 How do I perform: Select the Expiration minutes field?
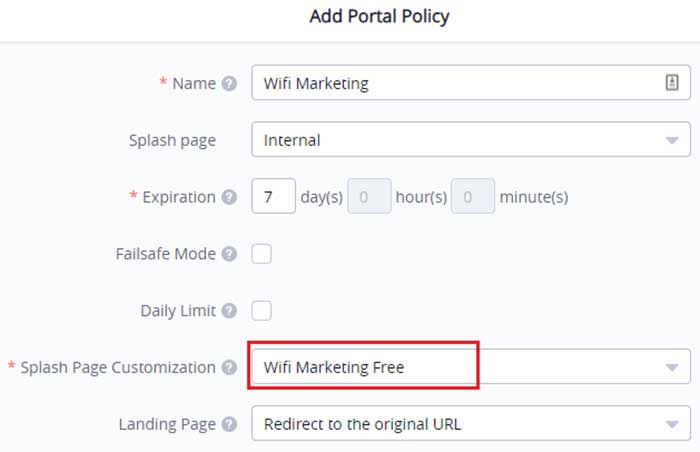tap(473, 197)
